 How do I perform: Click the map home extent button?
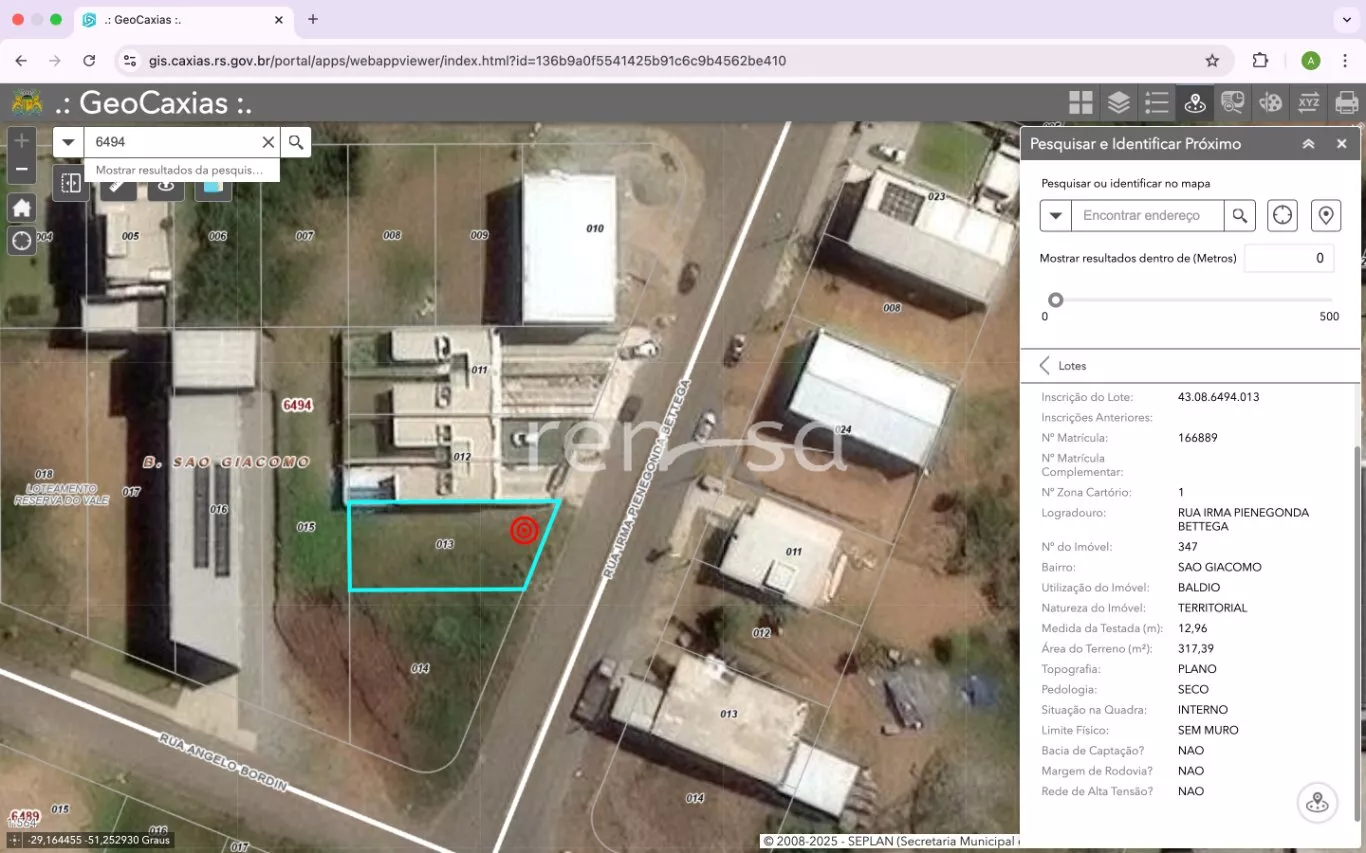point(22,208)
